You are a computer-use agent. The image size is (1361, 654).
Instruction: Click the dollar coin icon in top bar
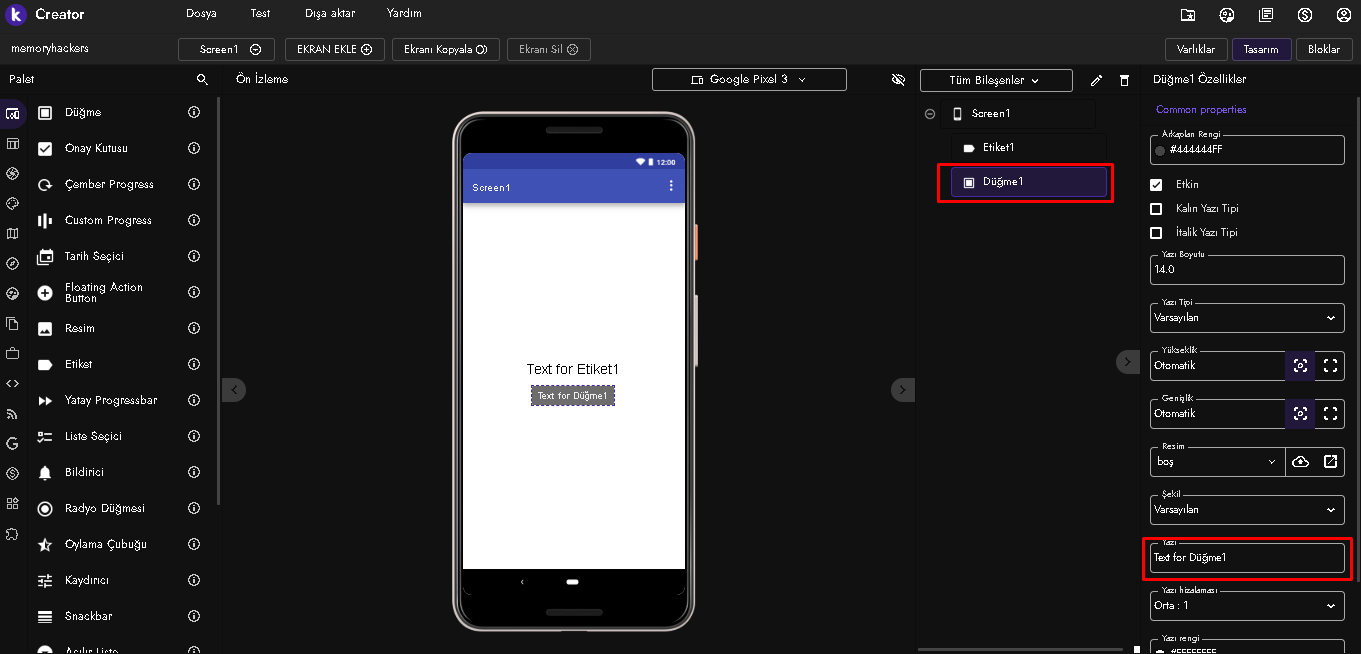(1305, 14)
